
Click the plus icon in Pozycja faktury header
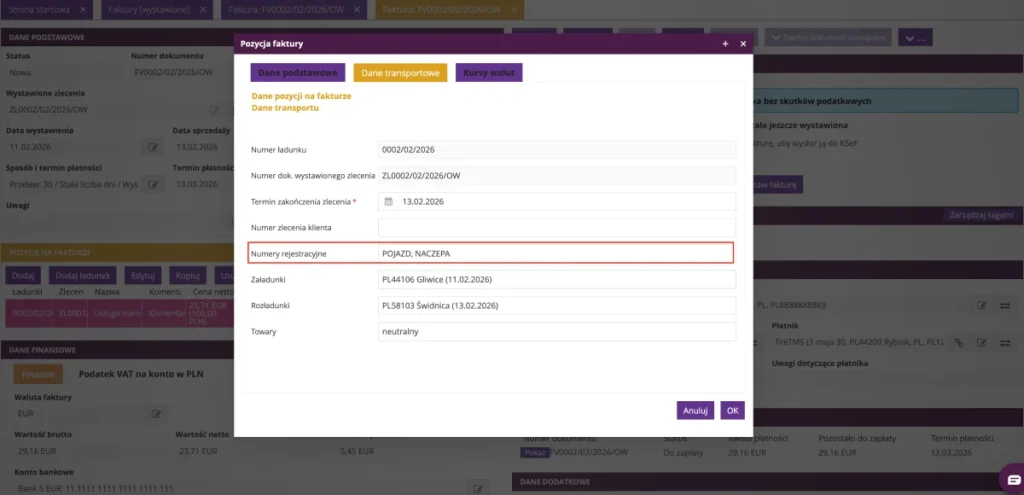[725, 44]
